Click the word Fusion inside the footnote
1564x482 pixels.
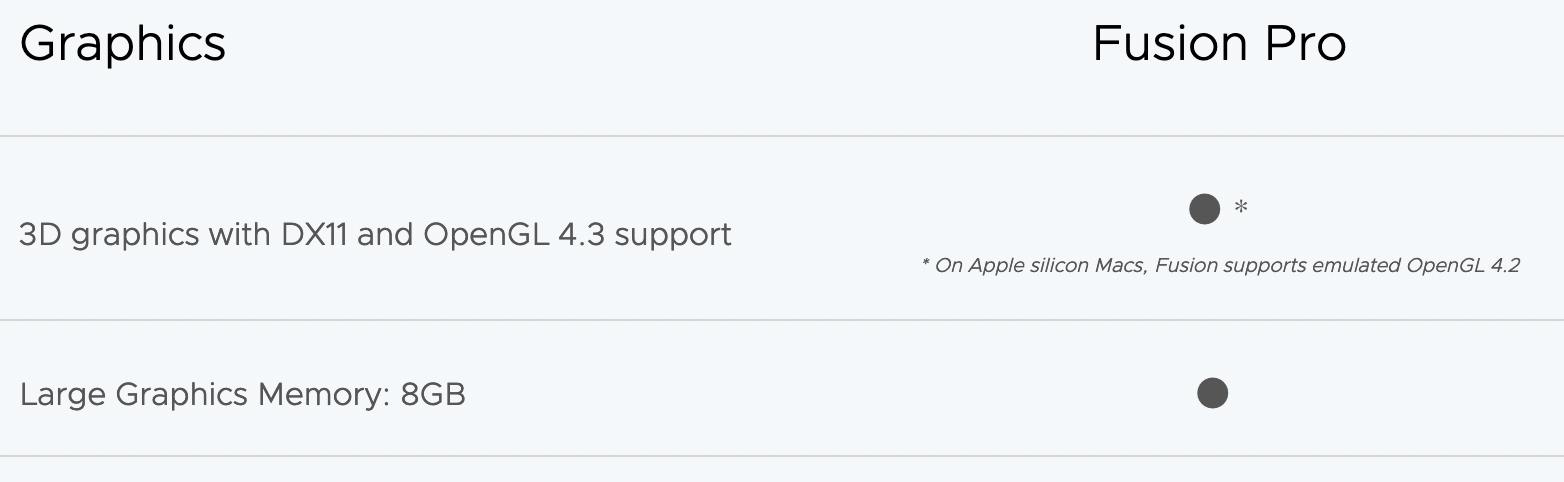[1186, 266]
